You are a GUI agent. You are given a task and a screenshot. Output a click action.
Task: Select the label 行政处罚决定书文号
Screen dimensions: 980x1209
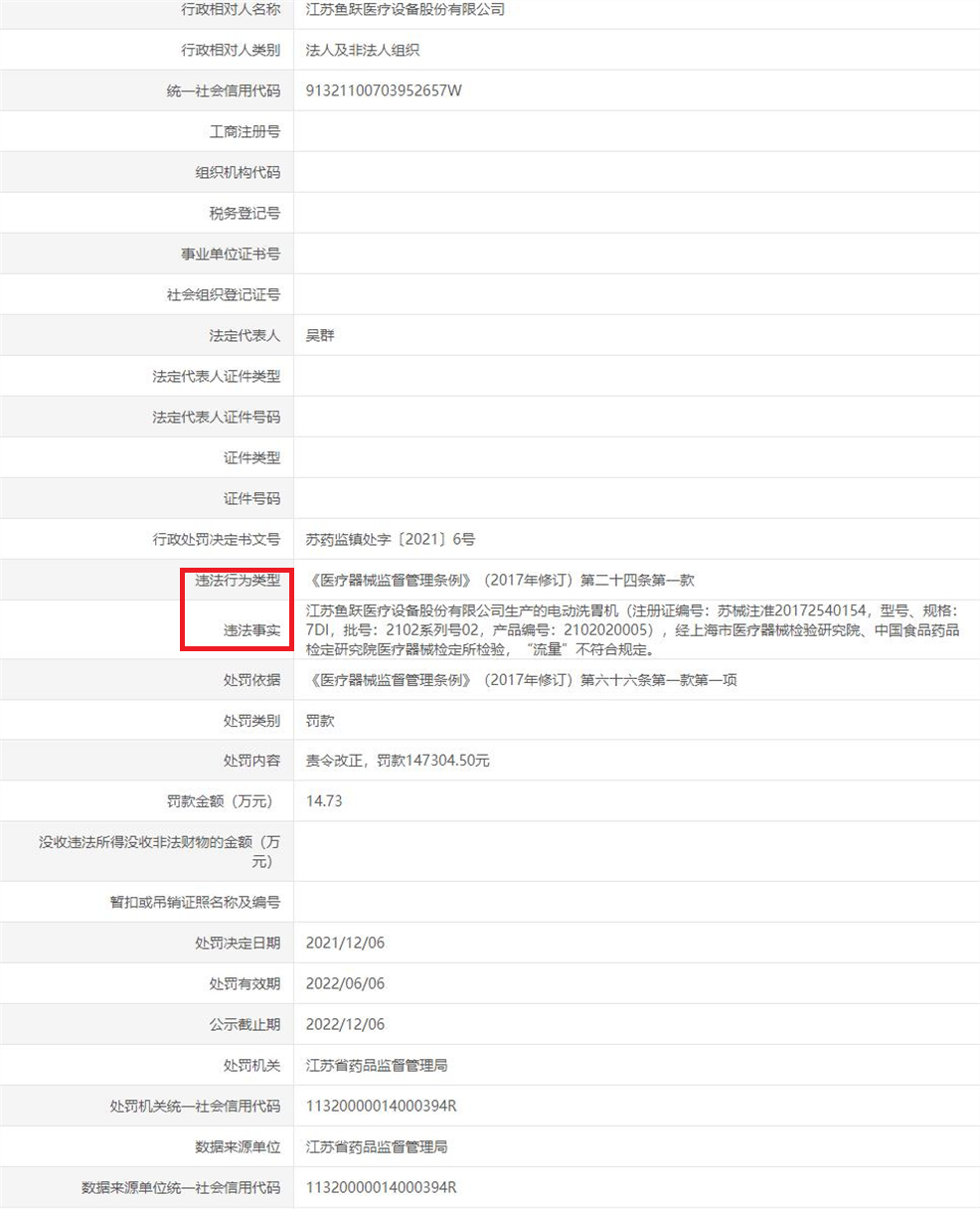click(x=217, y=539)
